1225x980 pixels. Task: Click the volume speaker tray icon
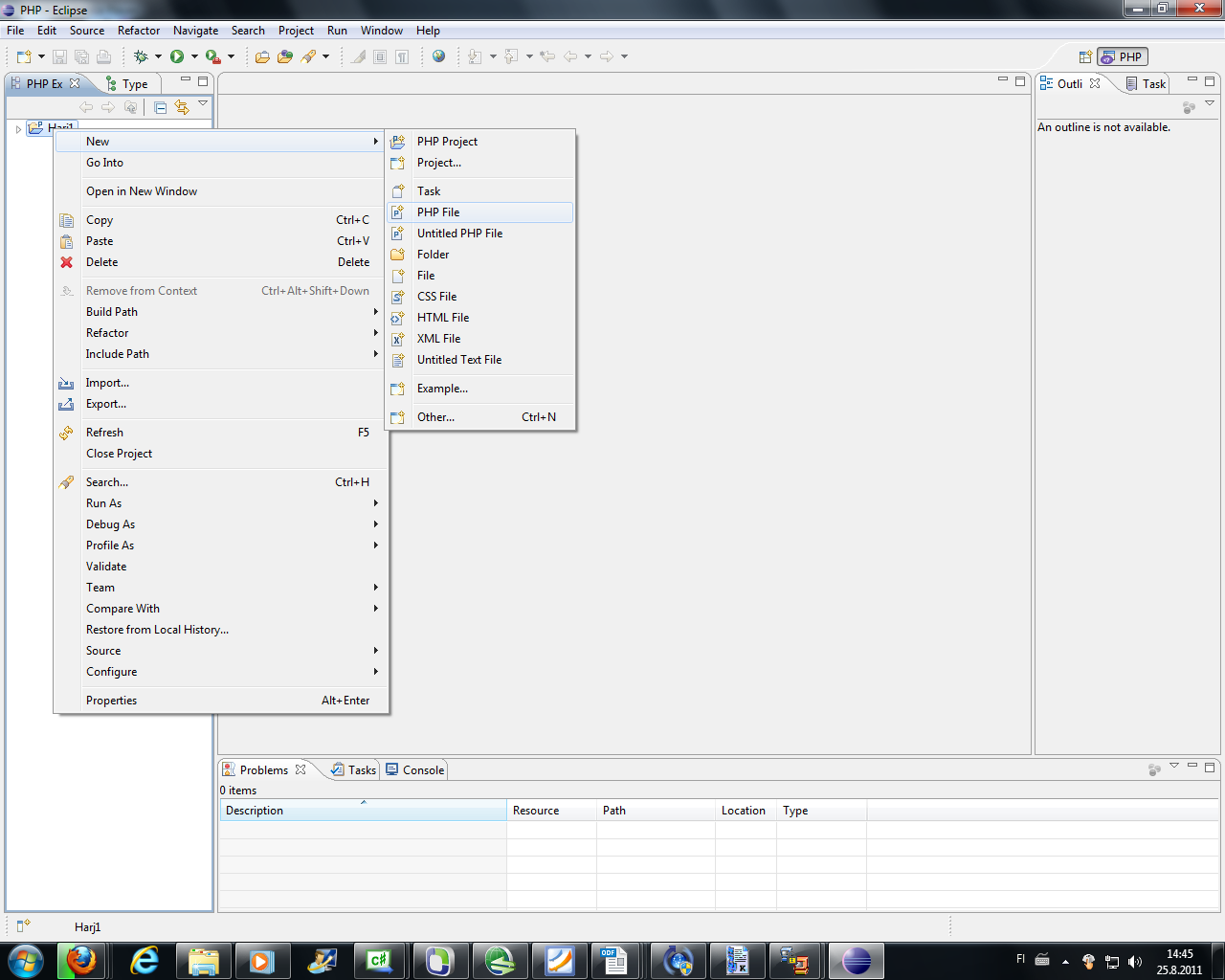point(1135,961)
